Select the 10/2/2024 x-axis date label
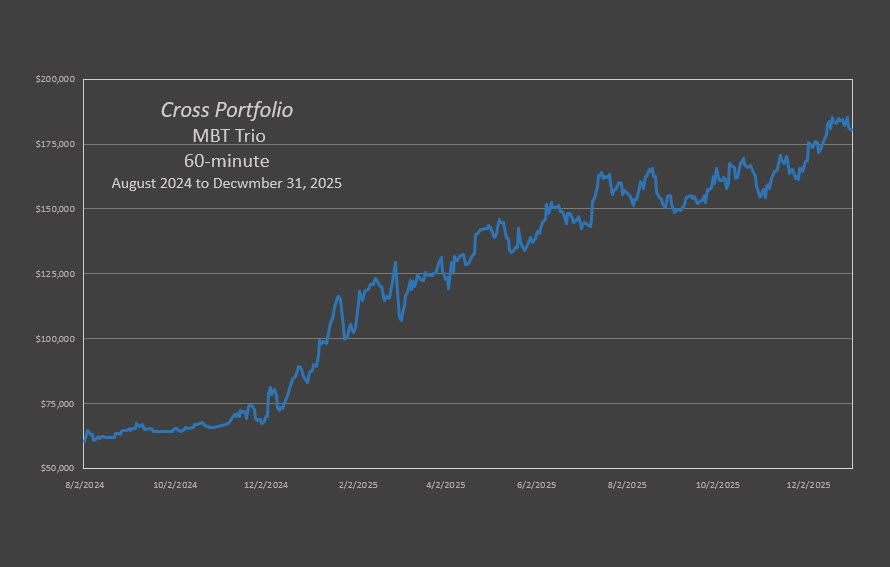890x567 pixels. pyautogui.click(x=175, y=484)
